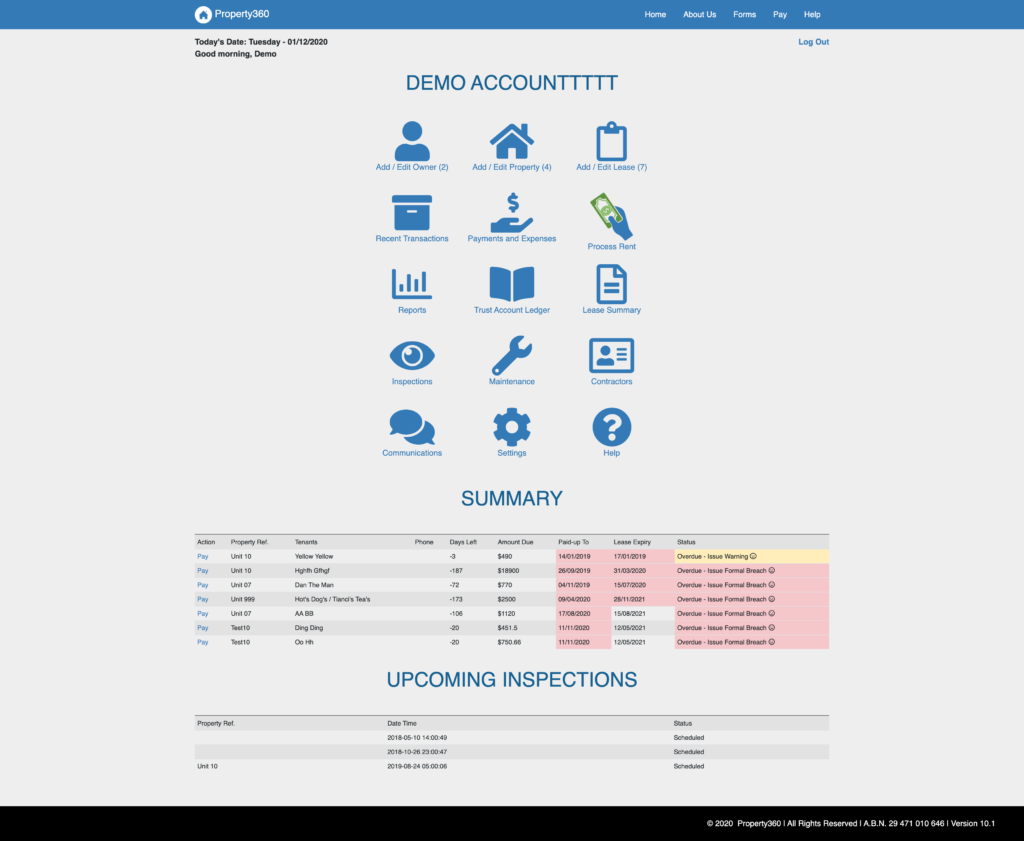Open the Settings gear icon
The image size is (1024, 841).
[511, 427]
